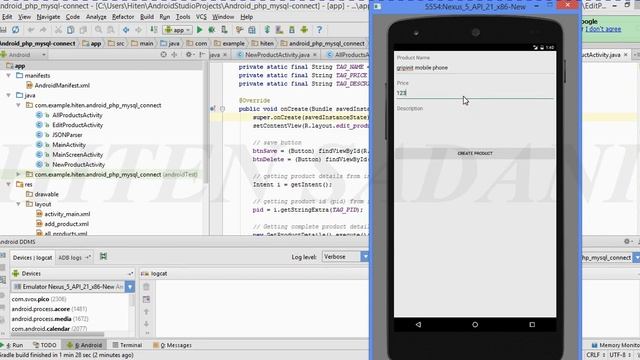Open the Build menu
The width and height of the screenshot is (640, 360).
point(147,17)
